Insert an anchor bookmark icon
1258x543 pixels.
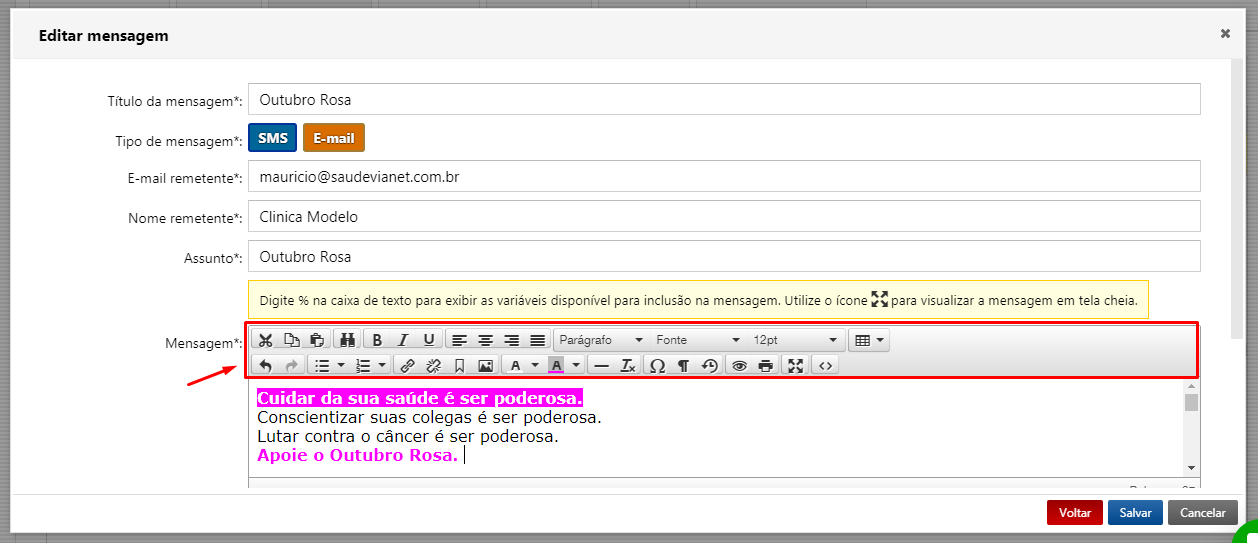point(459,366)
